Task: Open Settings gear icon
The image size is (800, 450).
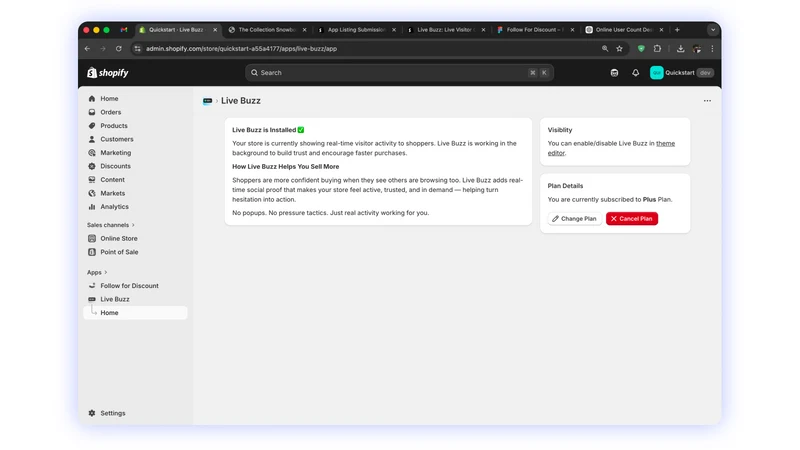Action: point(92,413)
